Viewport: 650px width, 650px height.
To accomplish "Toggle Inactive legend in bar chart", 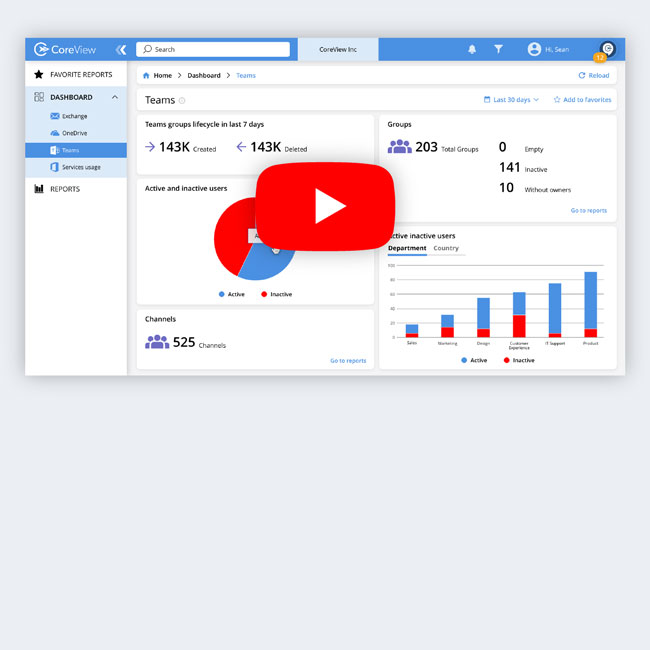I will (519, 360).
